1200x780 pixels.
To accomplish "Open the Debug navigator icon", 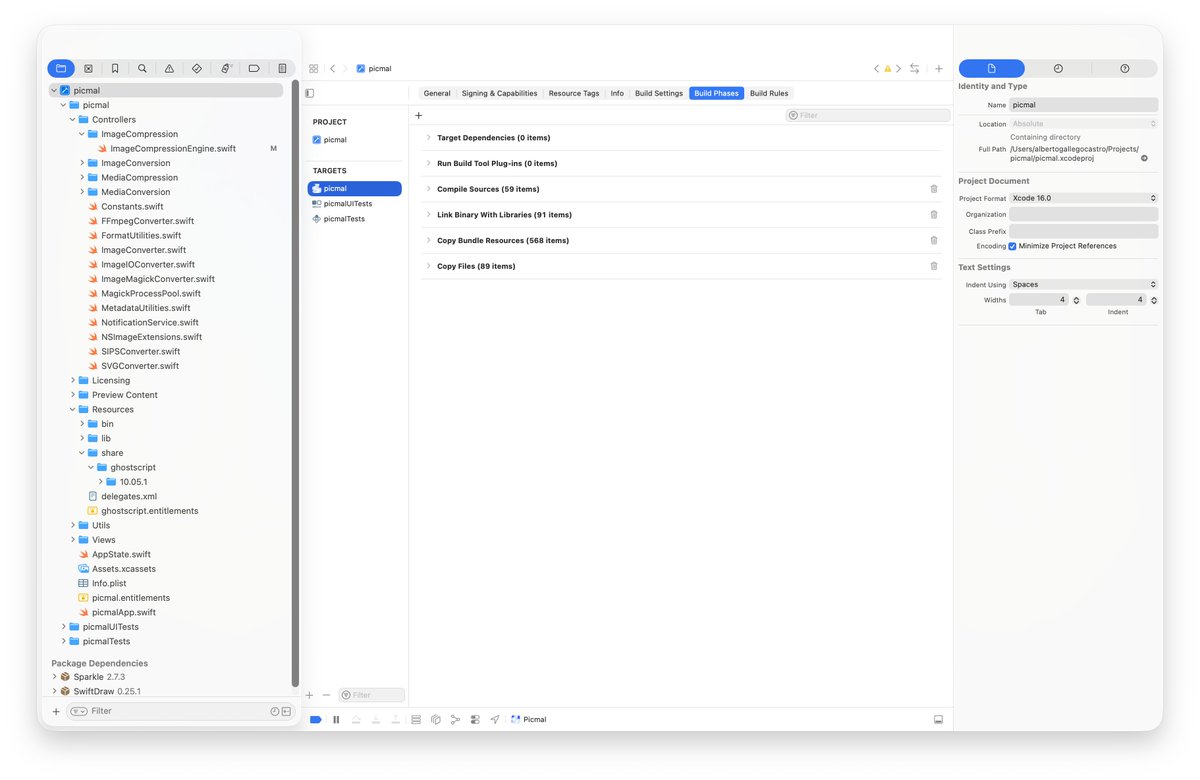I will tap(226, 68).
